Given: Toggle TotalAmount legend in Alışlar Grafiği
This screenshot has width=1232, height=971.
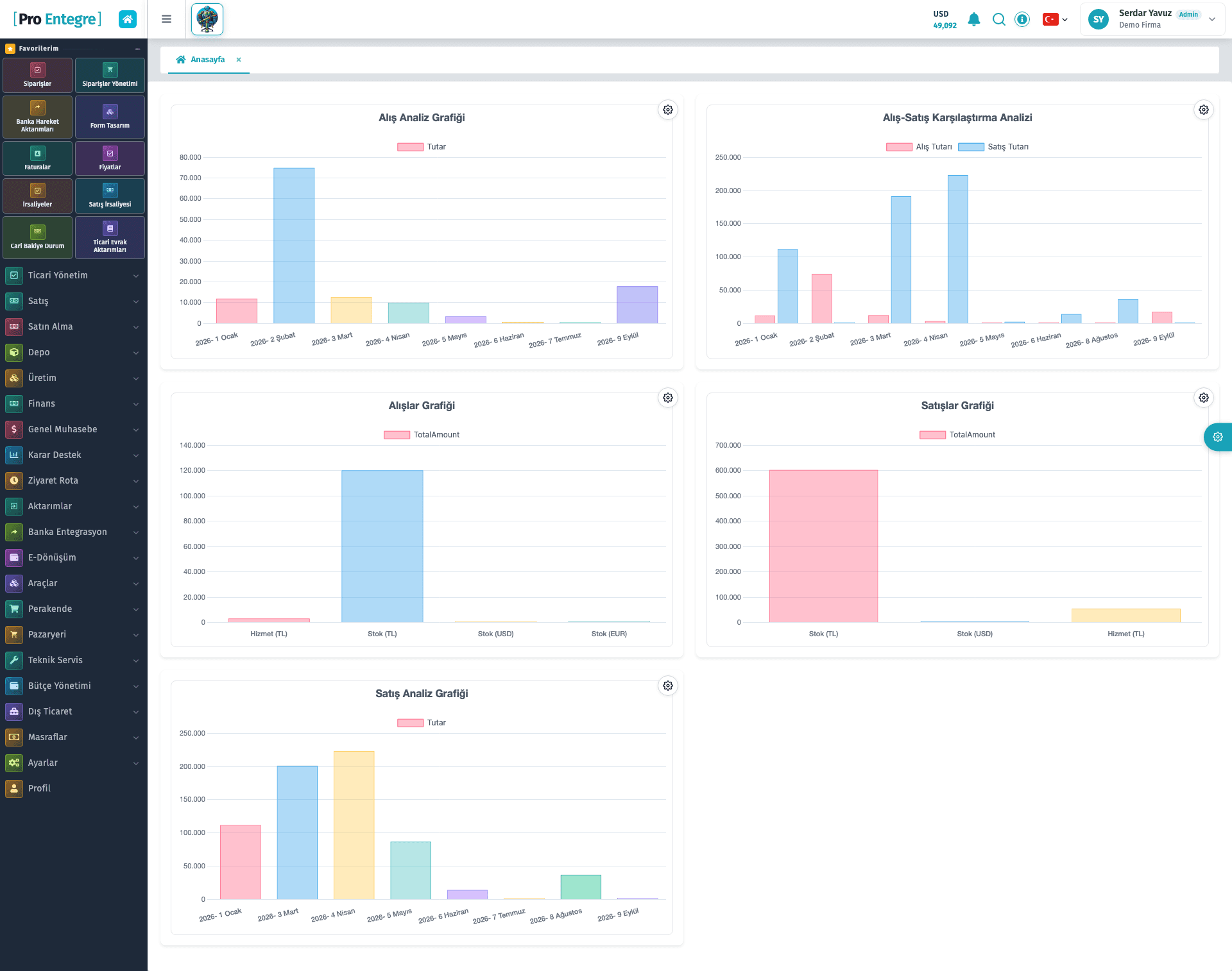Looking at the screenshot, I should tap(422, 435).
